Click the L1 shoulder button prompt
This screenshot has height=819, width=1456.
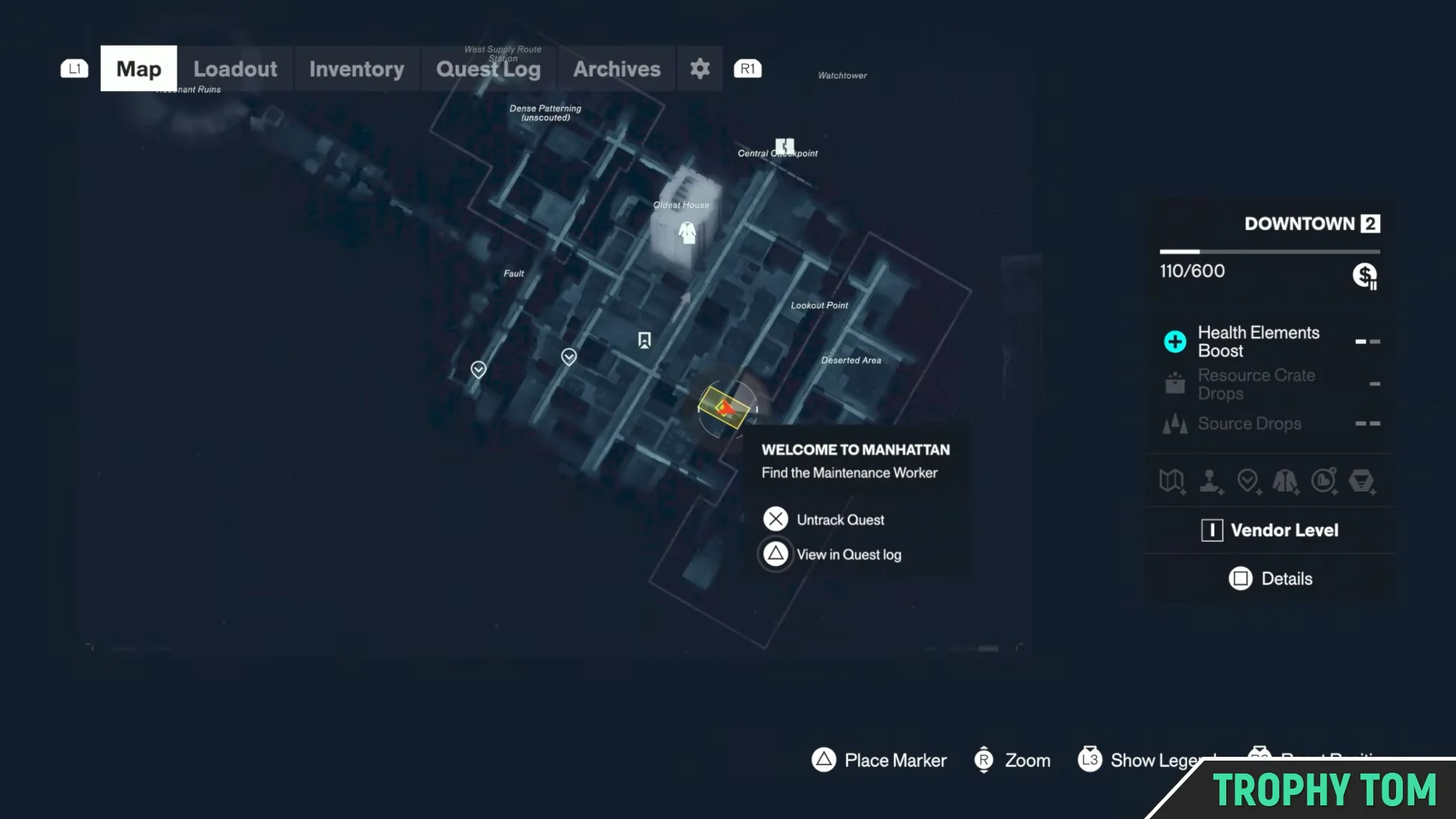click(x=74, y=69)
